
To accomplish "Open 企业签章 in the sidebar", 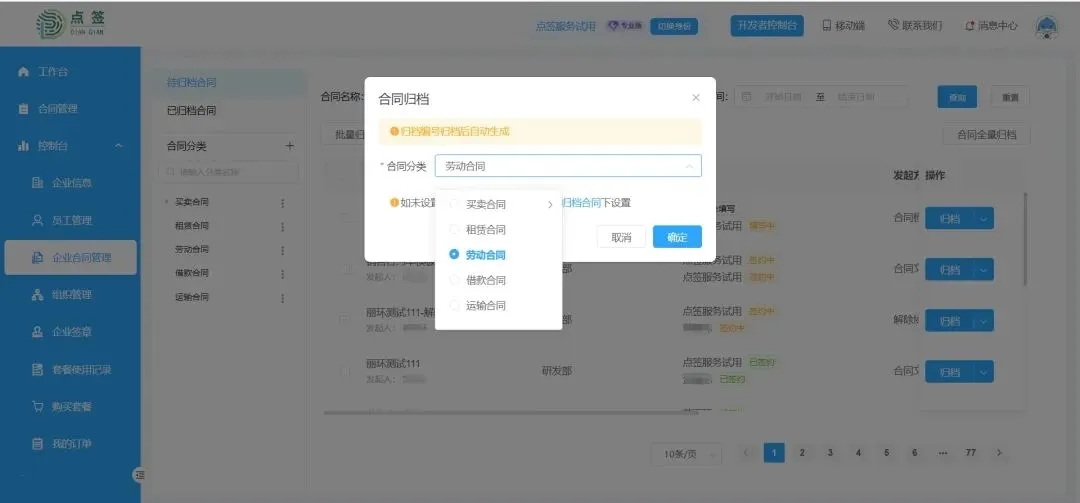I will click(72, 332).
